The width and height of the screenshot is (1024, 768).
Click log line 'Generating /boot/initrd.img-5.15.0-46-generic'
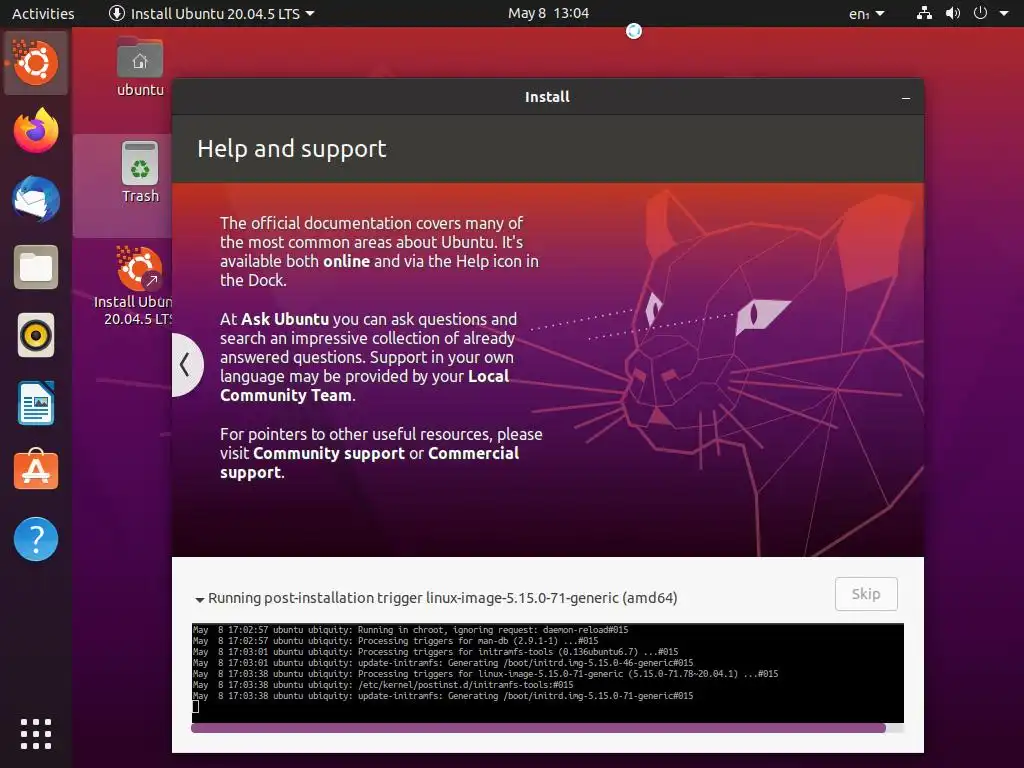[x=443, y=664]
